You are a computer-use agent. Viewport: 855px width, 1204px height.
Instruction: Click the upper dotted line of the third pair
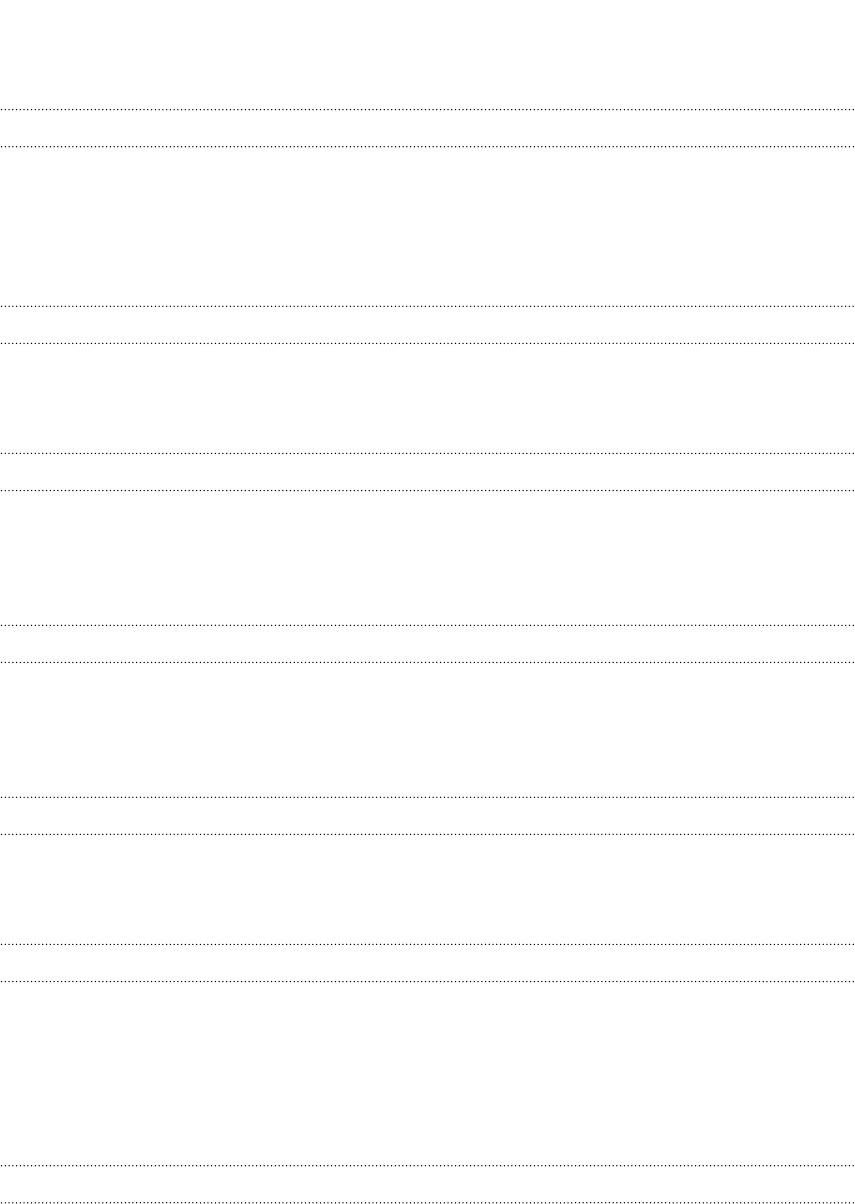point(427,454)
